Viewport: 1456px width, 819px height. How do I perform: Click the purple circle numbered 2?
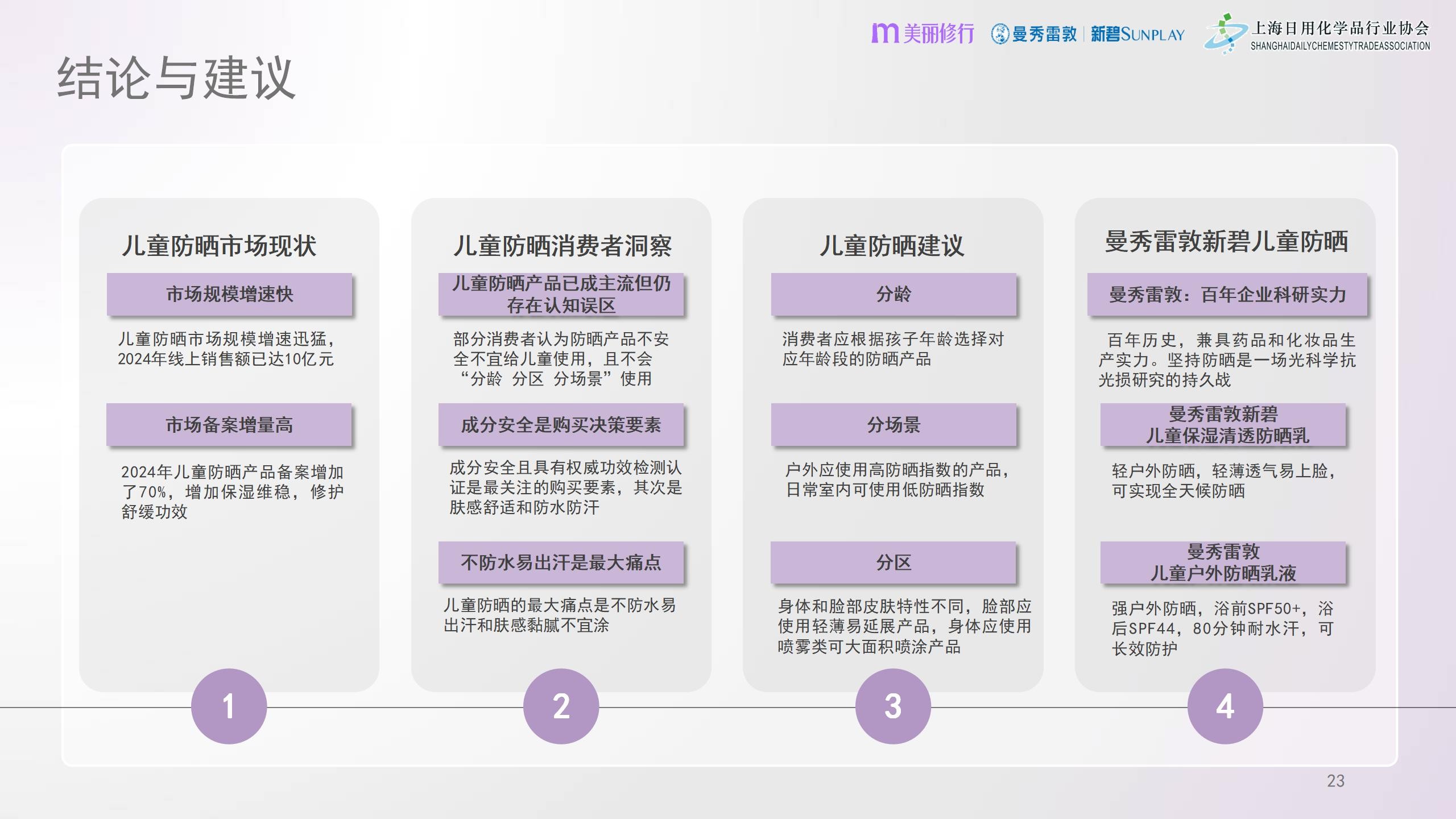[561, 706]
